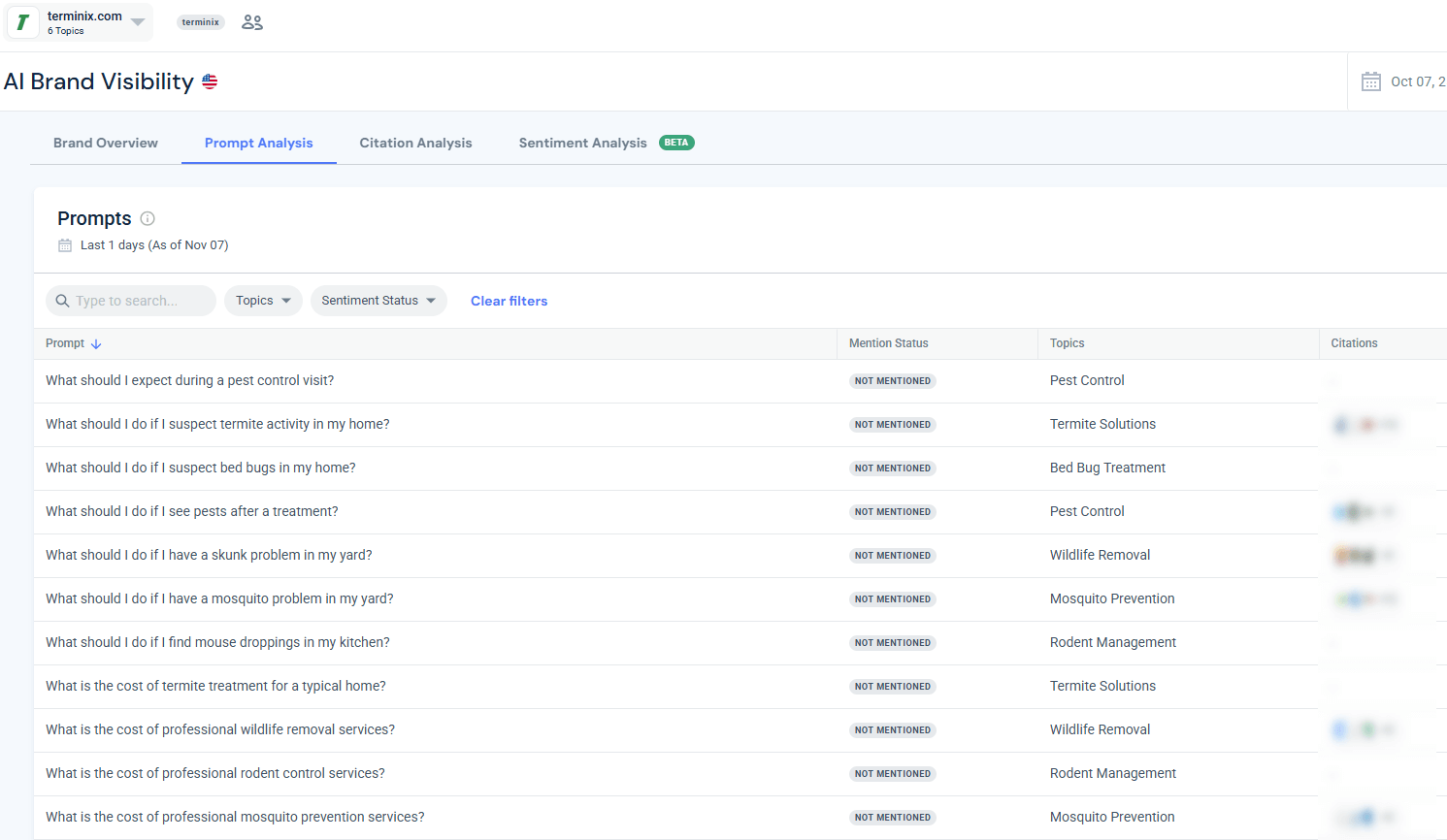The image size is (1447, 840).
Task: Click the sort arrow on Prompt column
Action: 96,344
